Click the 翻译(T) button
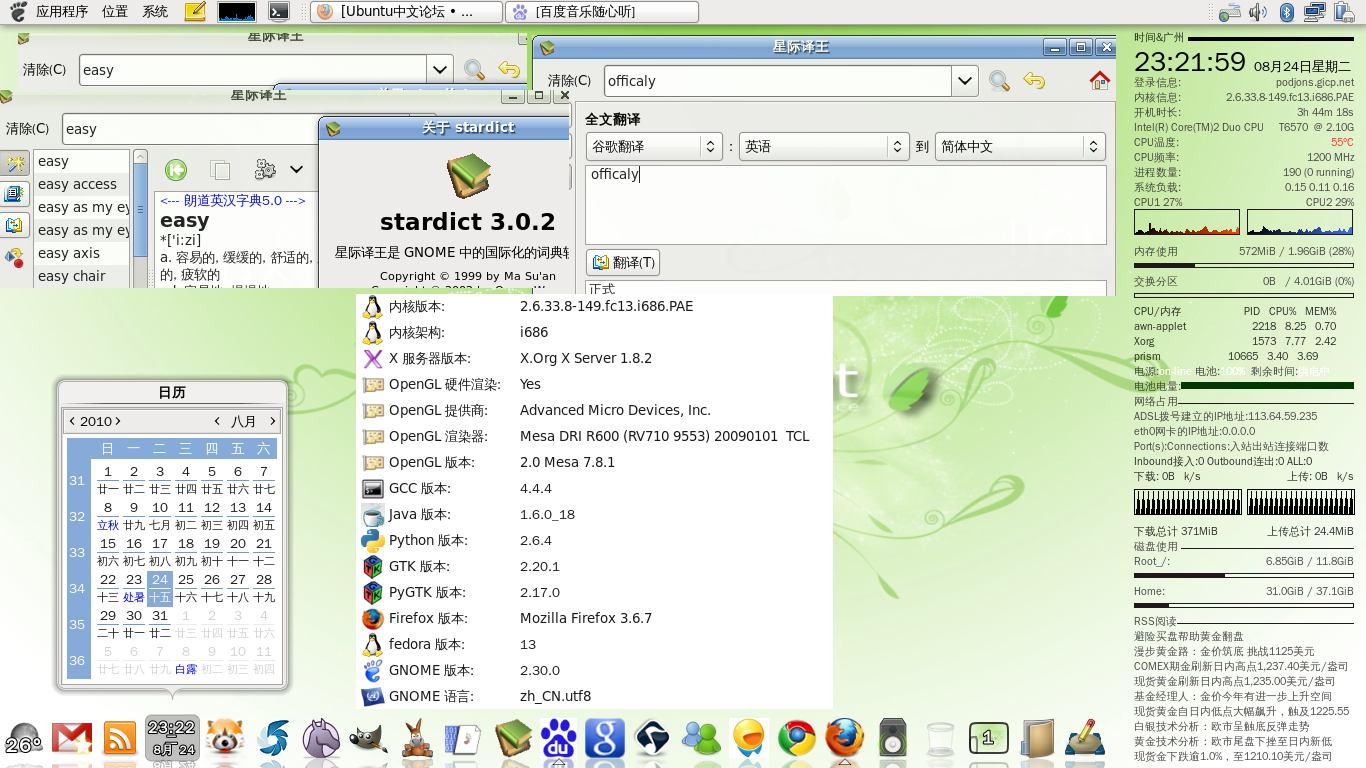Viewport: 1366px width, 768px height. (x=623, y=263)
